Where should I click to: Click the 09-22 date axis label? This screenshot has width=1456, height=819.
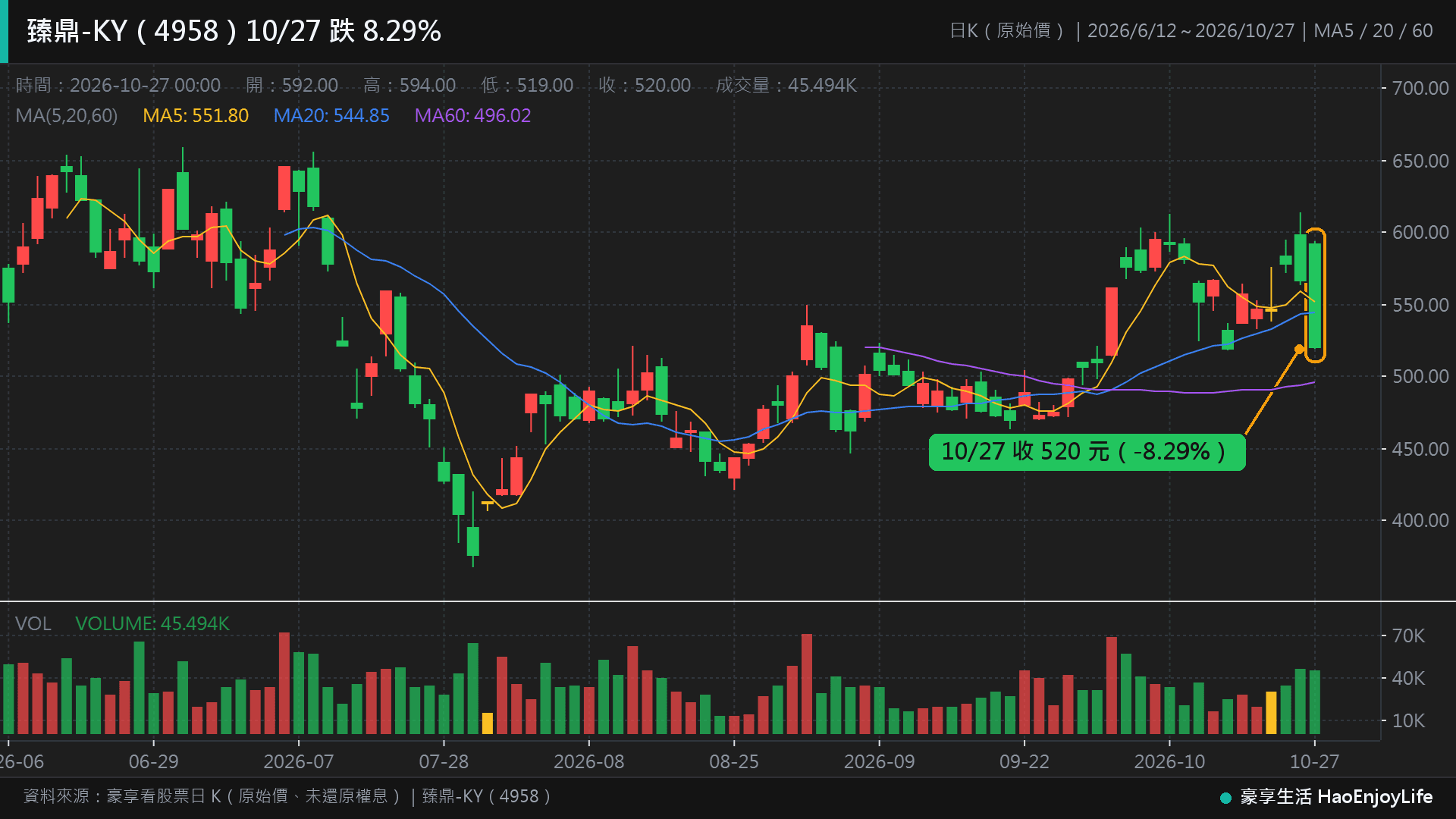tap(1025, 761)
